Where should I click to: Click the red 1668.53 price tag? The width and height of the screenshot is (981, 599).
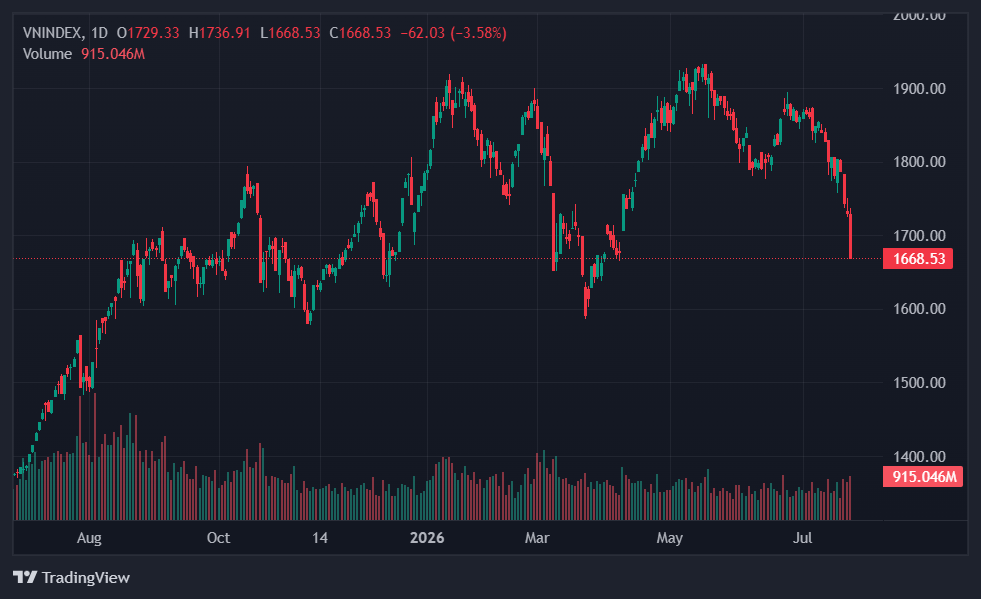click(918, 259)
